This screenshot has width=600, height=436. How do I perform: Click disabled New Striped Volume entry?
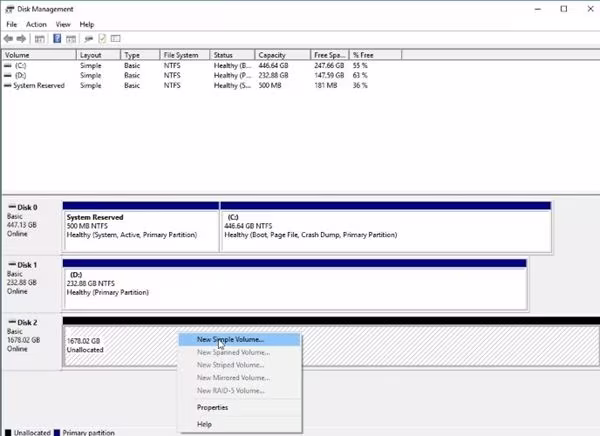[x=240, y=365]
